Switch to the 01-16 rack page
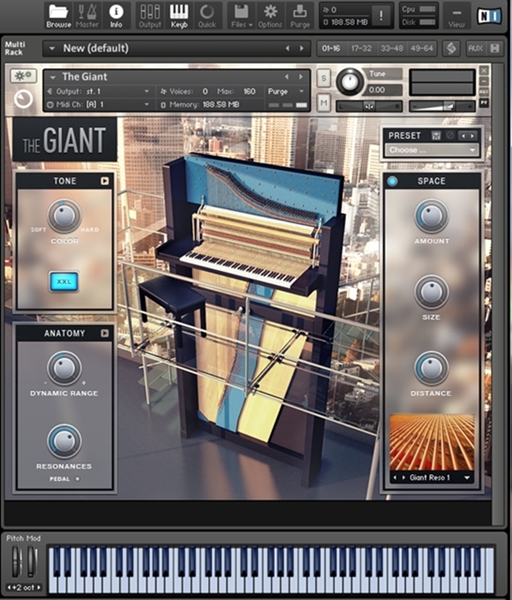512x600 pixels. coord(331,49)
